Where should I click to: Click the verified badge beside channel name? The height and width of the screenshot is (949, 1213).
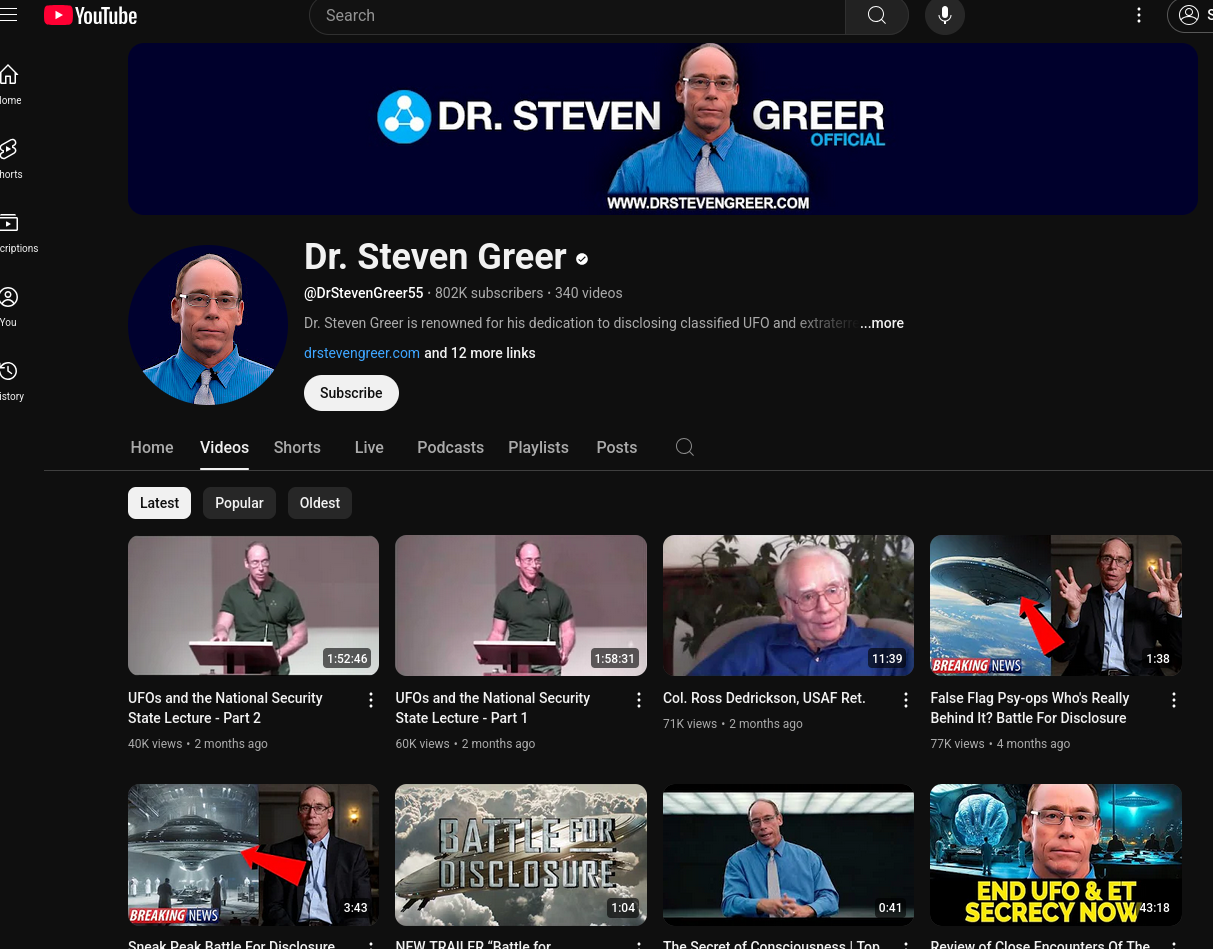582,259
